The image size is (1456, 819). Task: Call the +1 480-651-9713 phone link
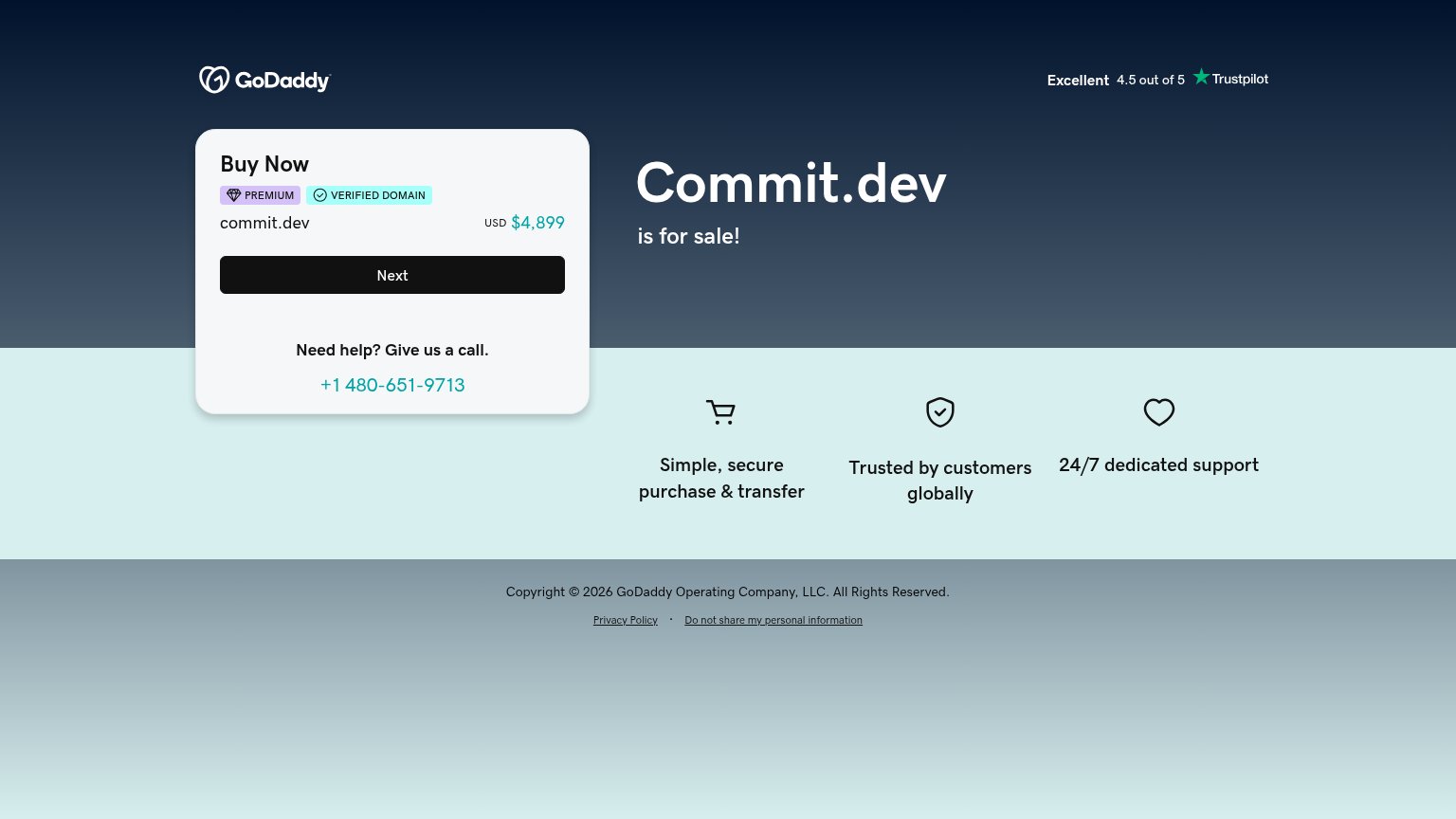392,385
